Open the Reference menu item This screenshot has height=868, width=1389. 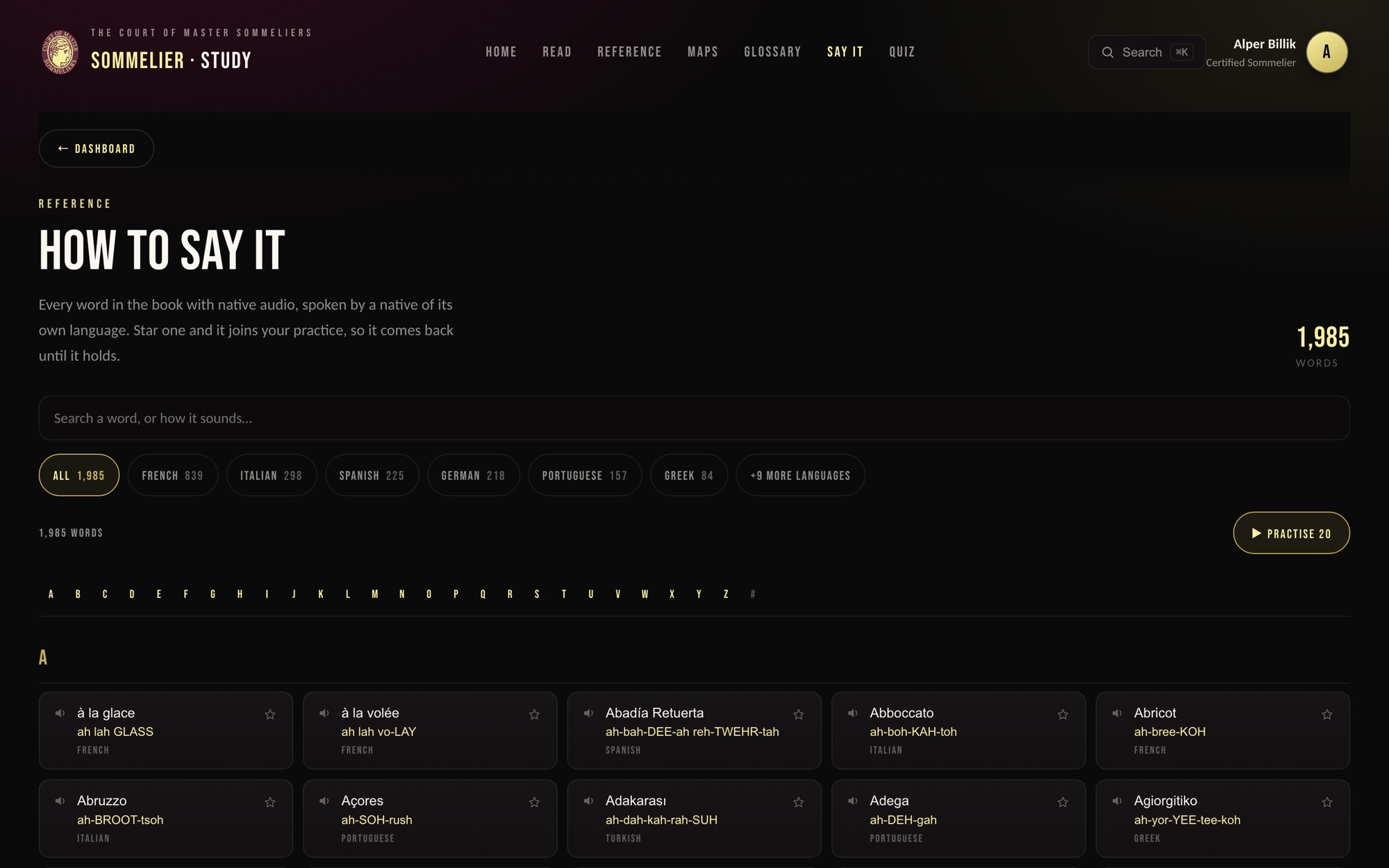629,52
